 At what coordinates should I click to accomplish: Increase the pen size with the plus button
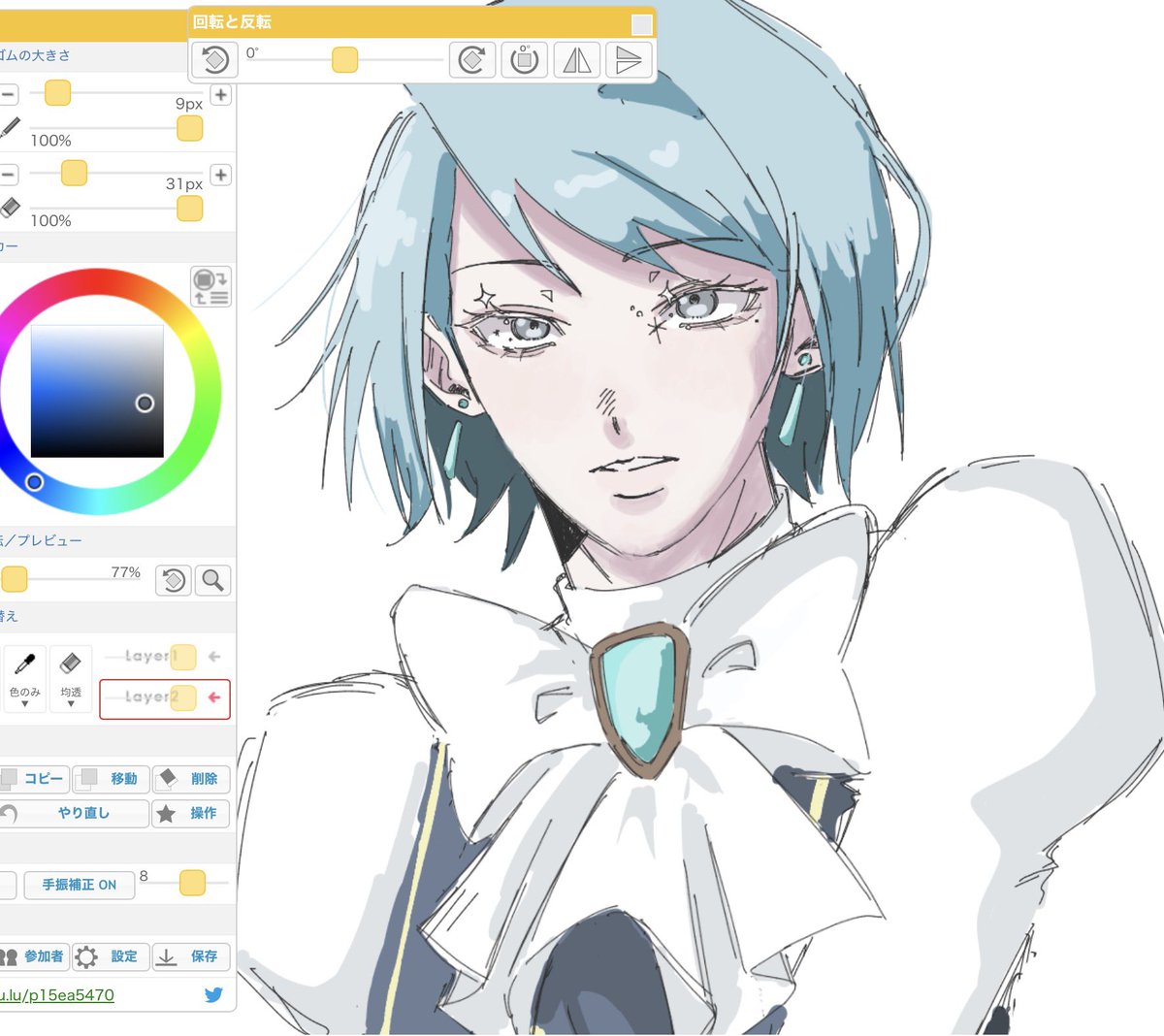221,94
